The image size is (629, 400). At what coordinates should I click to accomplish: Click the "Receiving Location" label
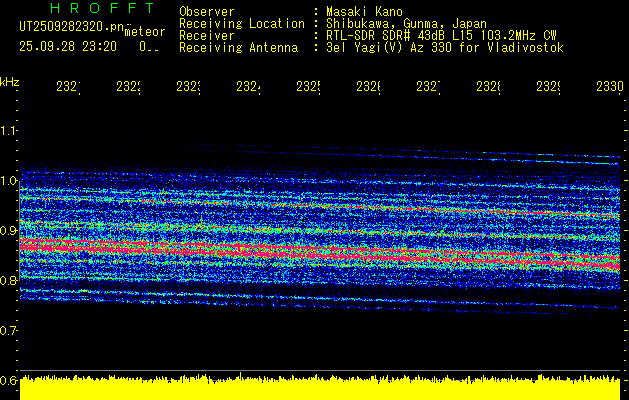coord(242,24)
